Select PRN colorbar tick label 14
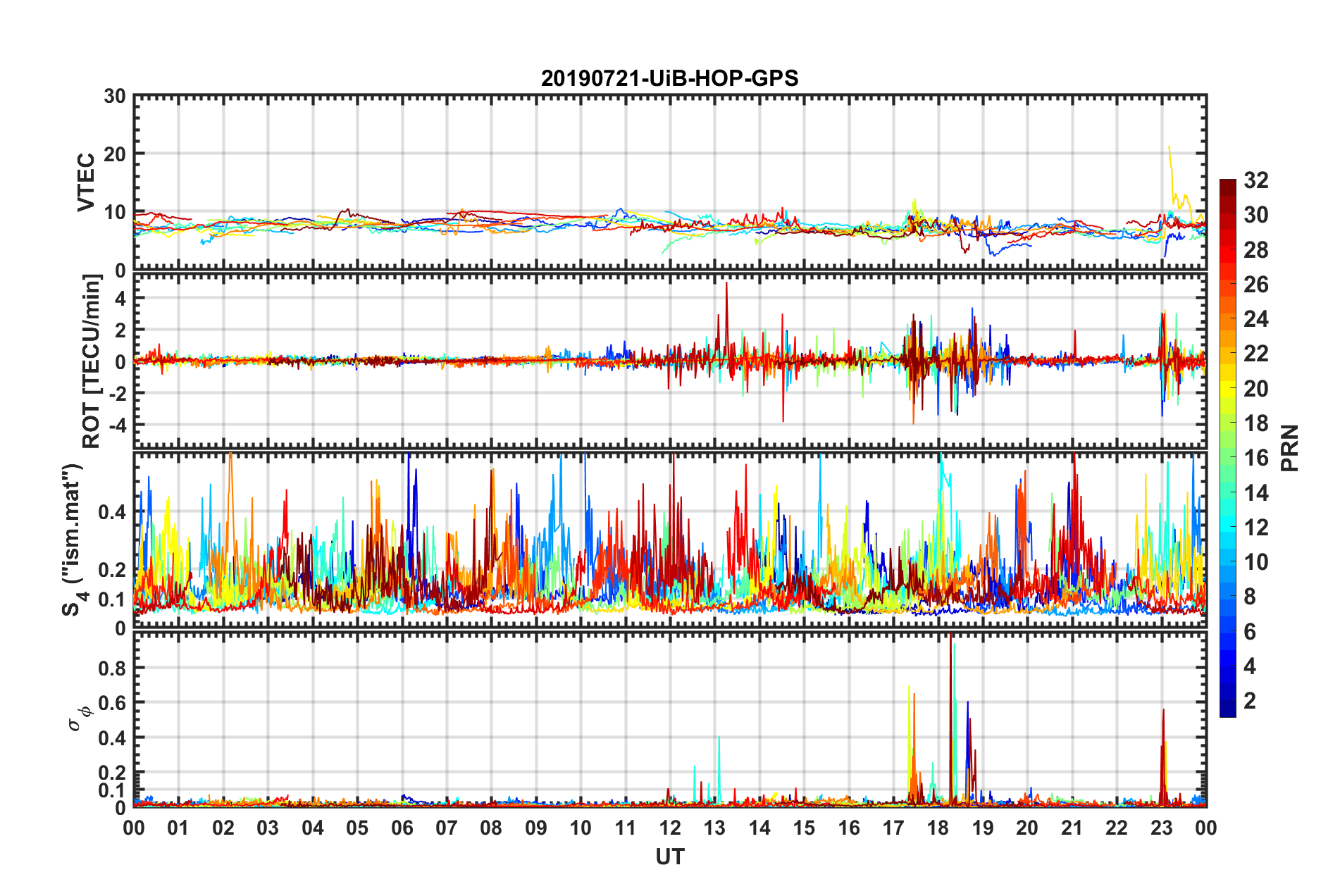 pyautogui.click(x=1255, y=492)
